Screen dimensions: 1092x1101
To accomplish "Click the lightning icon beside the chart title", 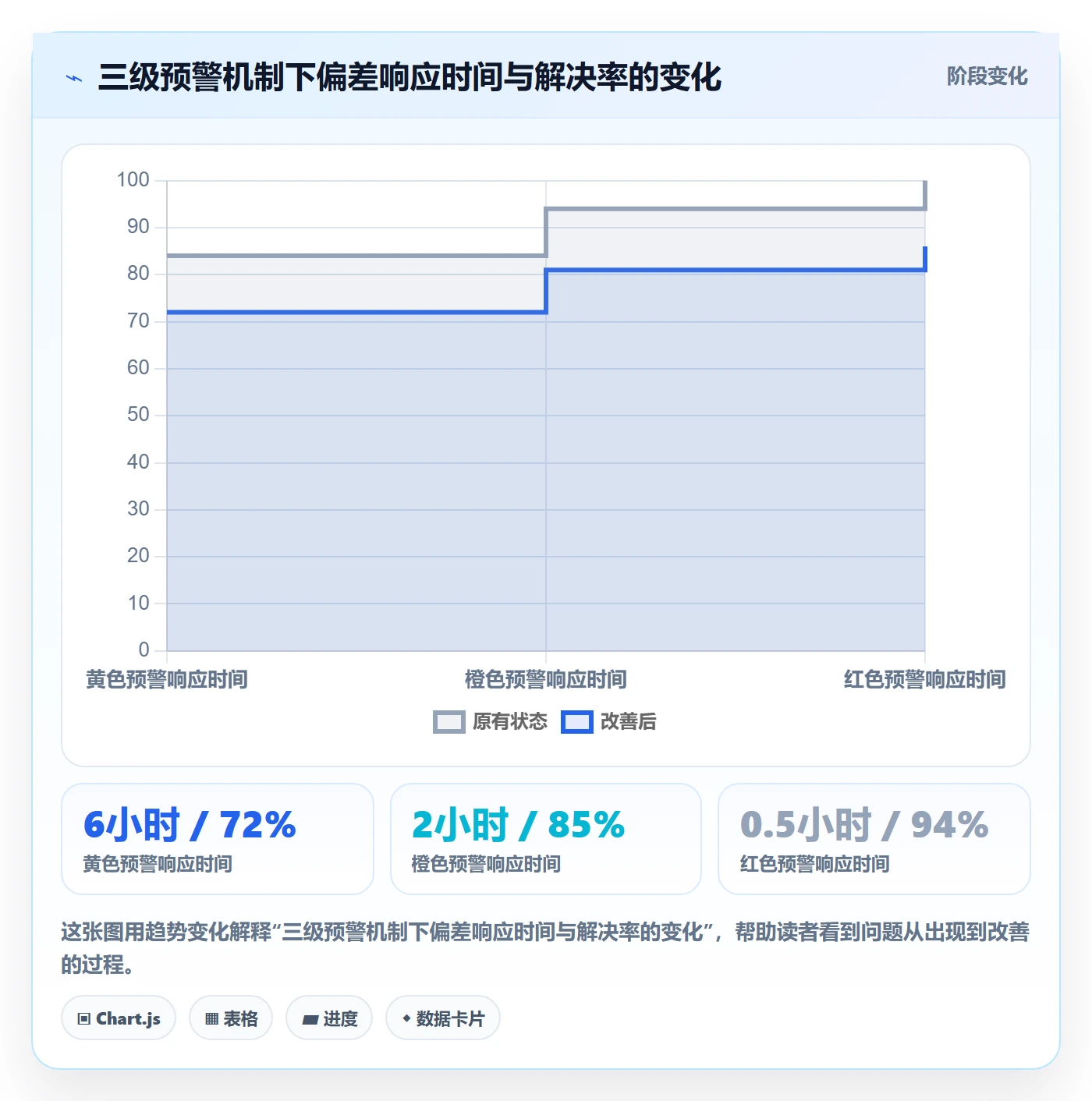I will 74,78.
